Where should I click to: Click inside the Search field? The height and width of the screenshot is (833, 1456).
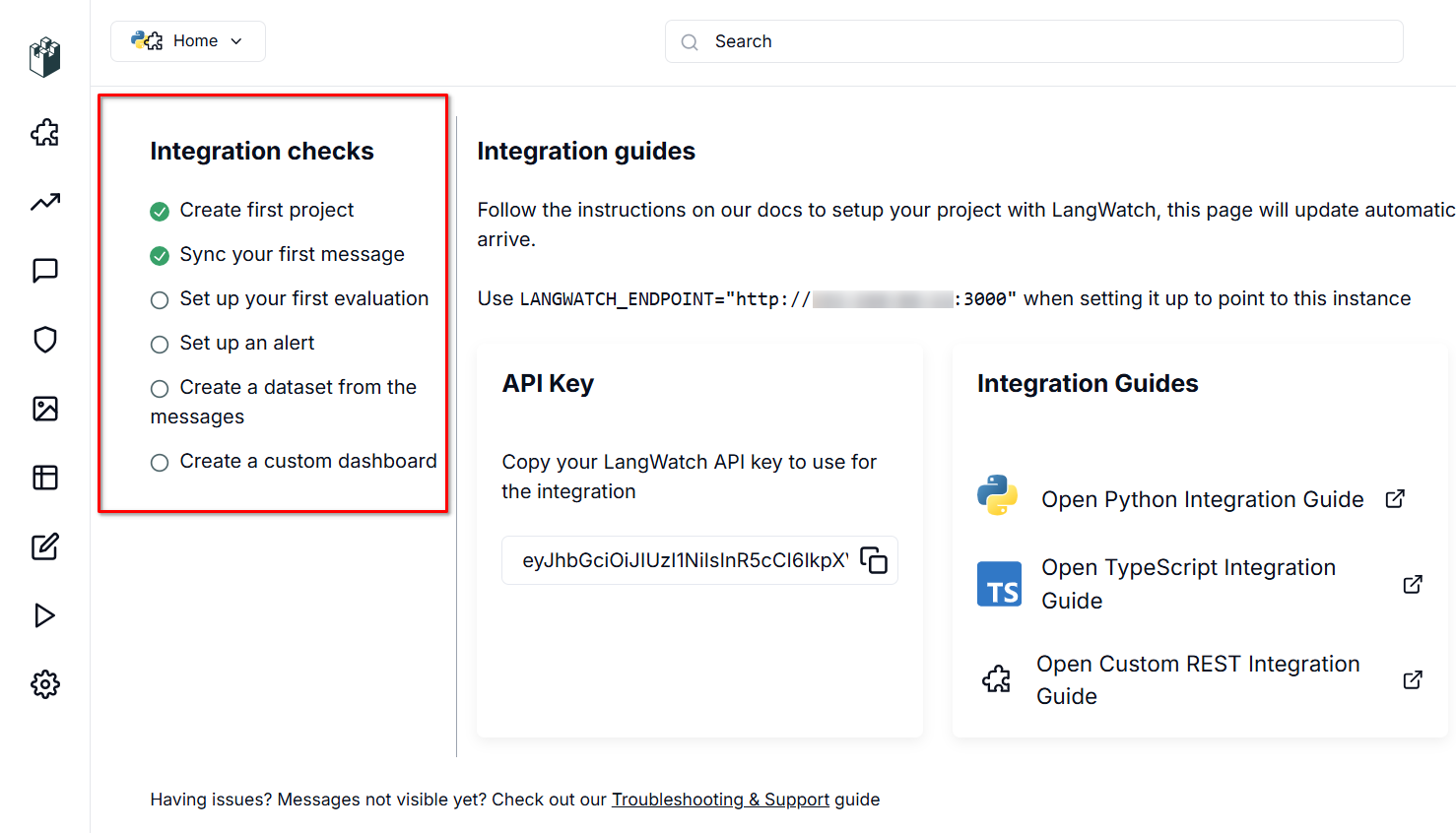pos(1034,41)
